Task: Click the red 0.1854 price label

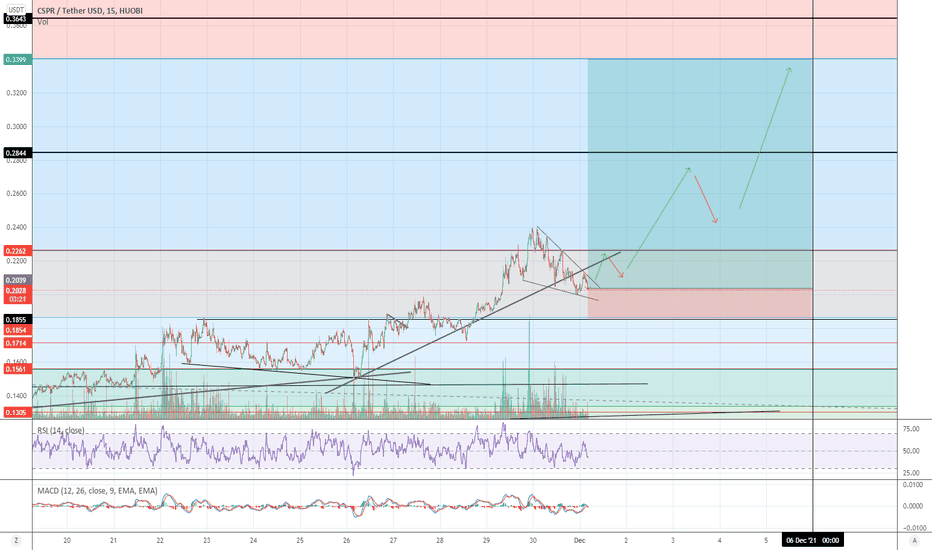Action: click(16, 330)
